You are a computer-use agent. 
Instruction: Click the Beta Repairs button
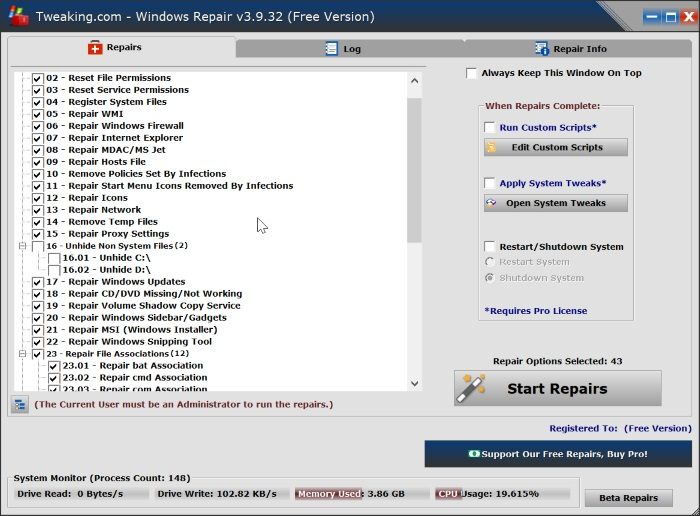click(x=629, y=498)
